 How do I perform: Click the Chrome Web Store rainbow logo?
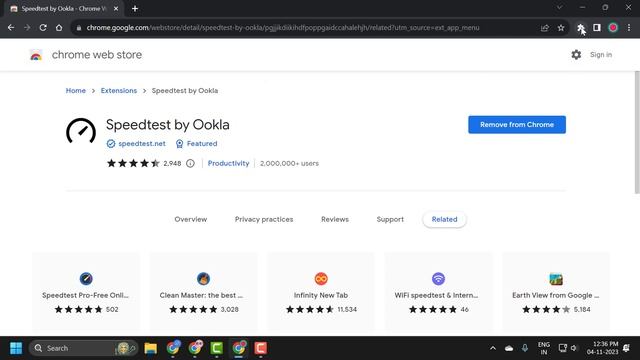[36, 55]
